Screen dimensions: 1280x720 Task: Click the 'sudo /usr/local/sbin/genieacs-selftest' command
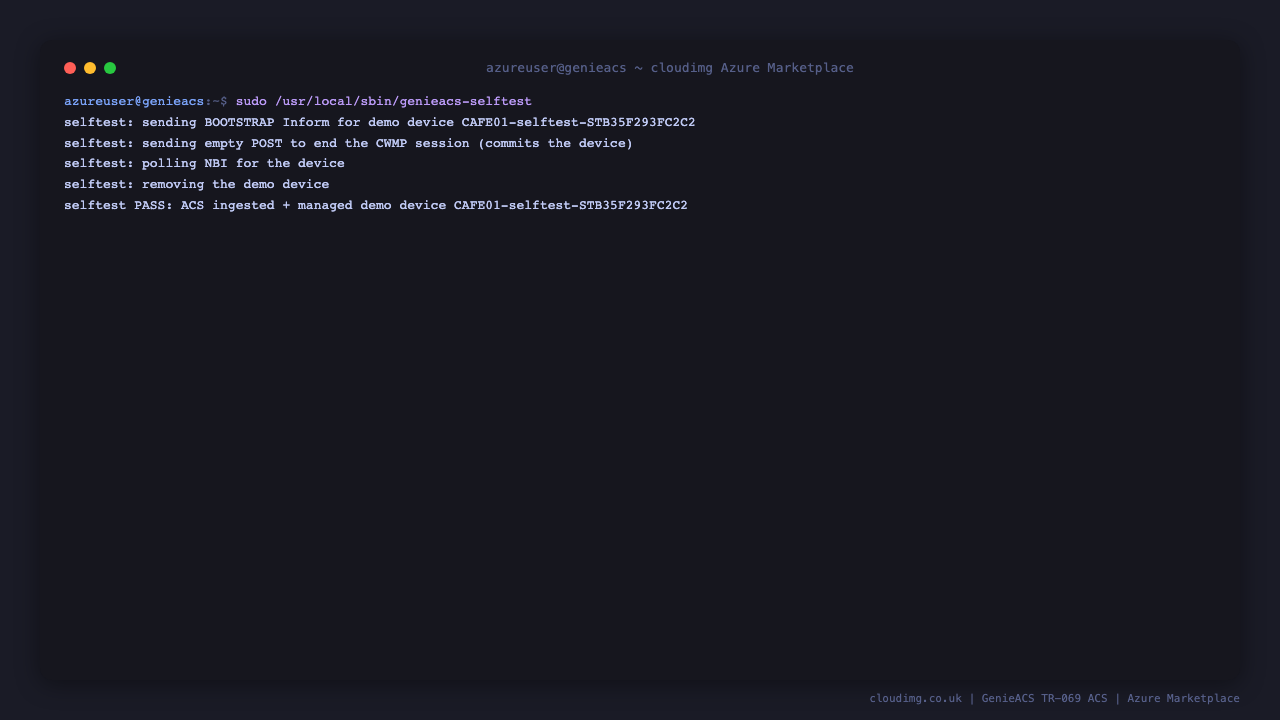[384, 102]
